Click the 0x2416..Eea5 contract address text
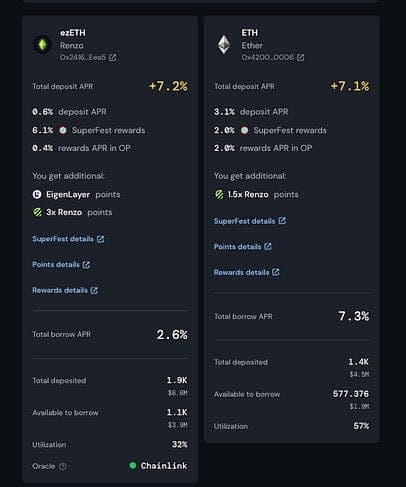 [83, 57]
